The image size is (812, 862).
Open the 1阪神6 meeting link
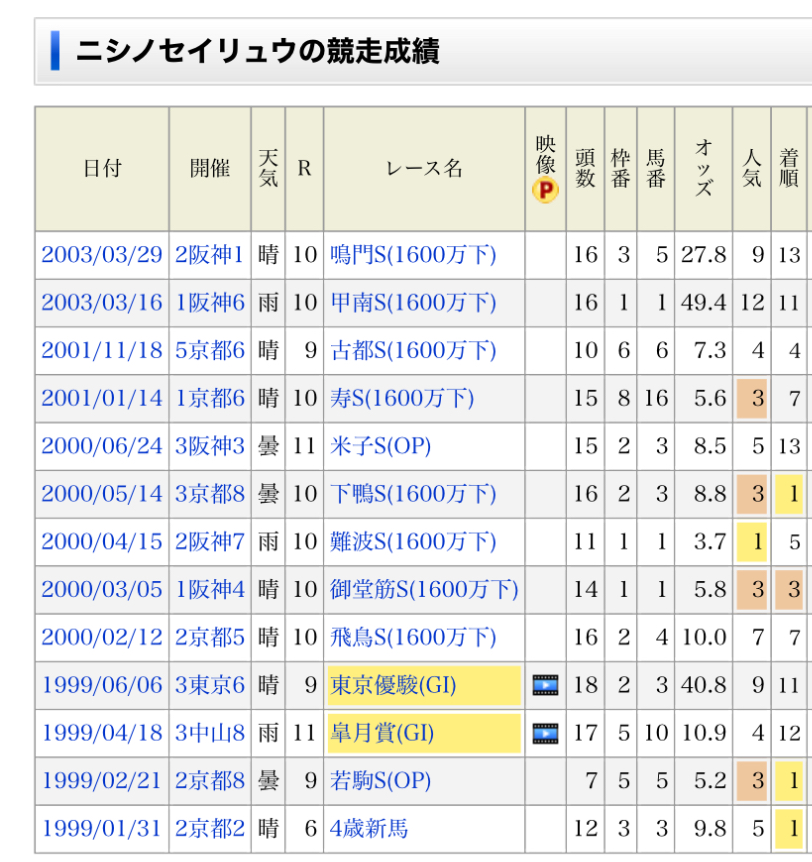209,302
